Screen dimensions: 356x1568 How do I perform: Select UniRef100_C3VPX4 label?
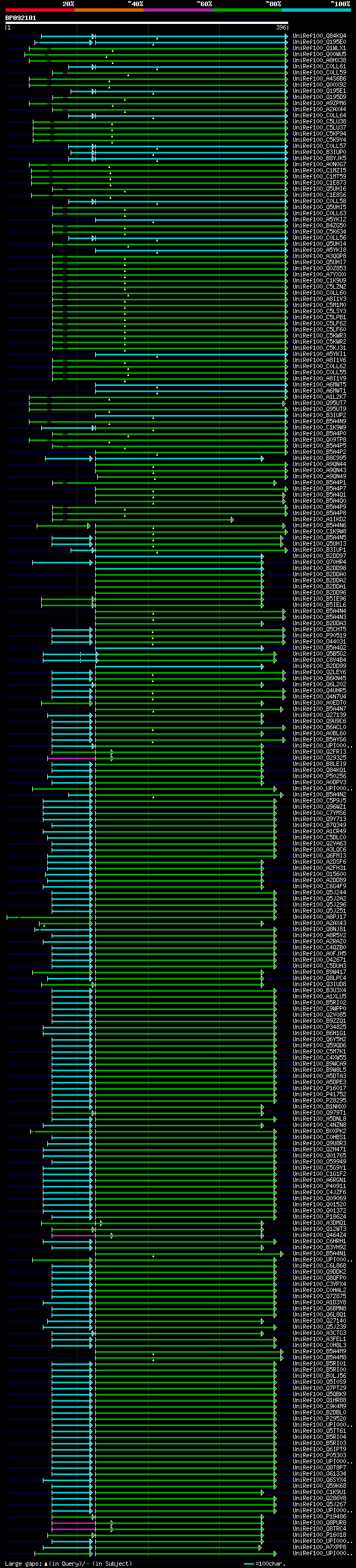tap(319, 1284)
